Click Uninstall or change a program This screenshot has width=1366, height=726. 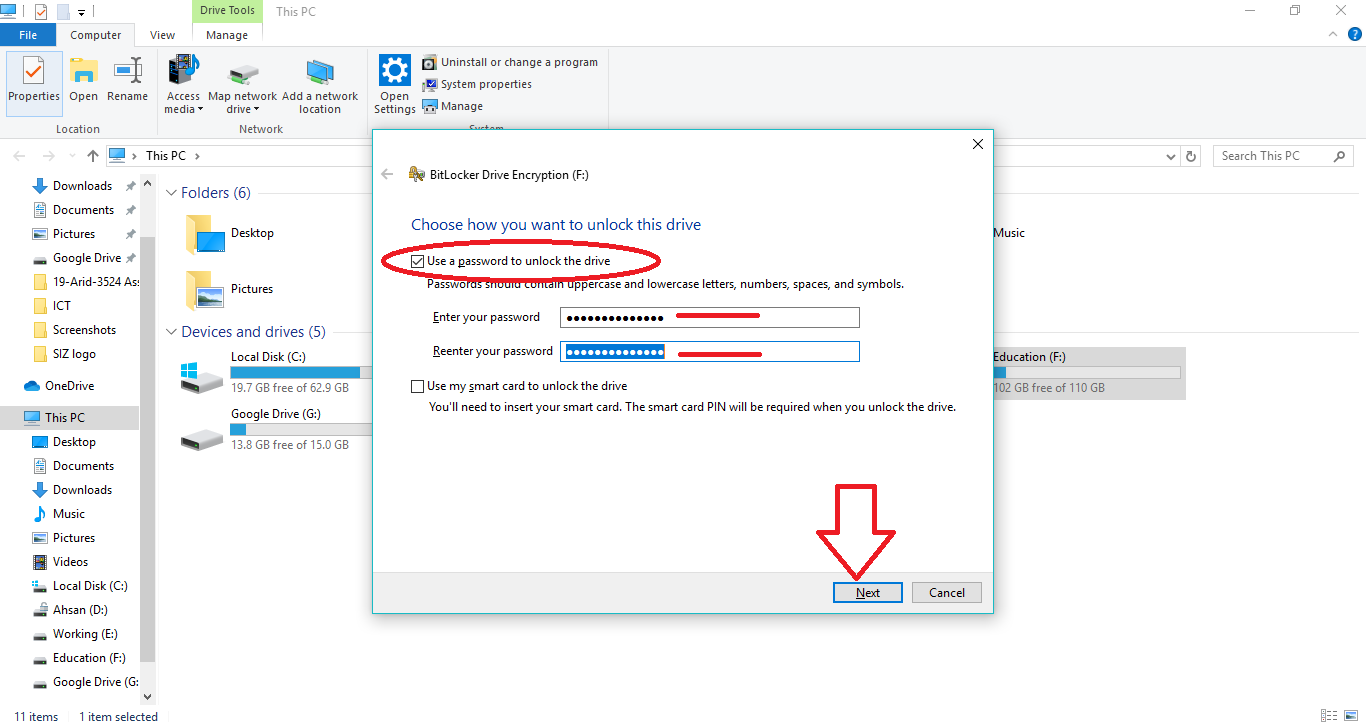click(x=510, y=62)
